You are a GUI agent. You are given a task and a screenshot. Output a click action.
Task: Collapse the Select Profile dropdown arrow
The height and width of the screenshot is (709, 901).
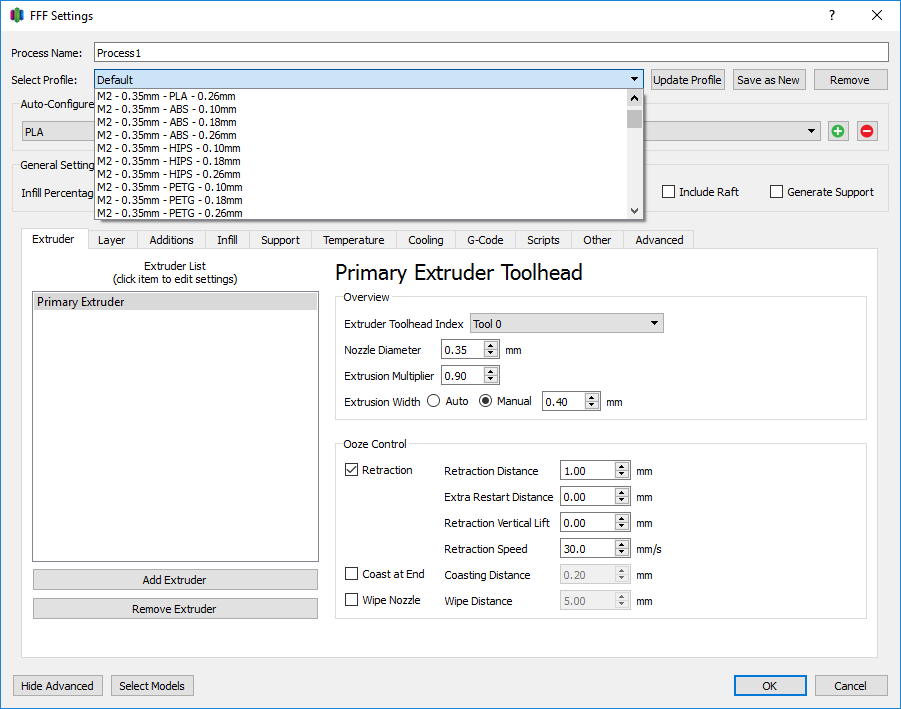tap(634, 80)
